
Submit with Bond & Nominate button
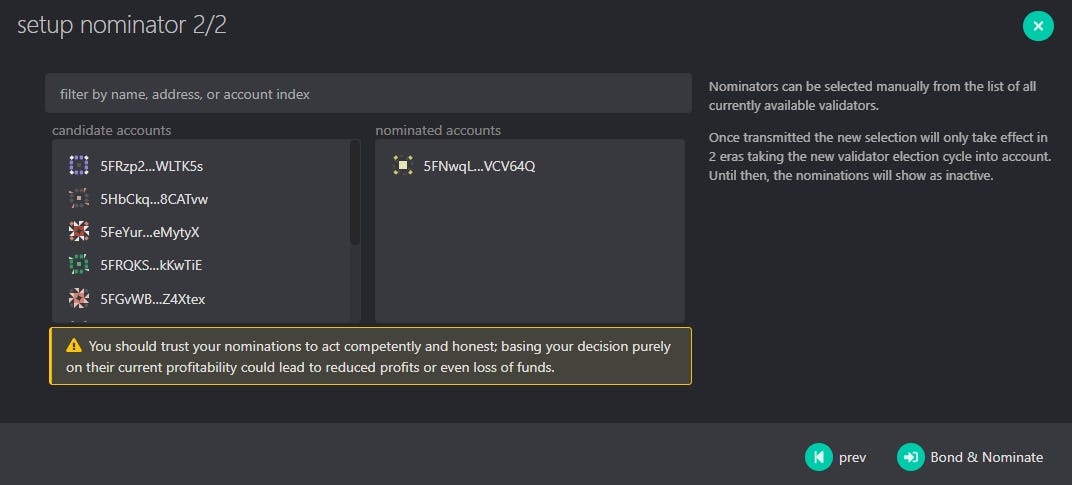970,457
